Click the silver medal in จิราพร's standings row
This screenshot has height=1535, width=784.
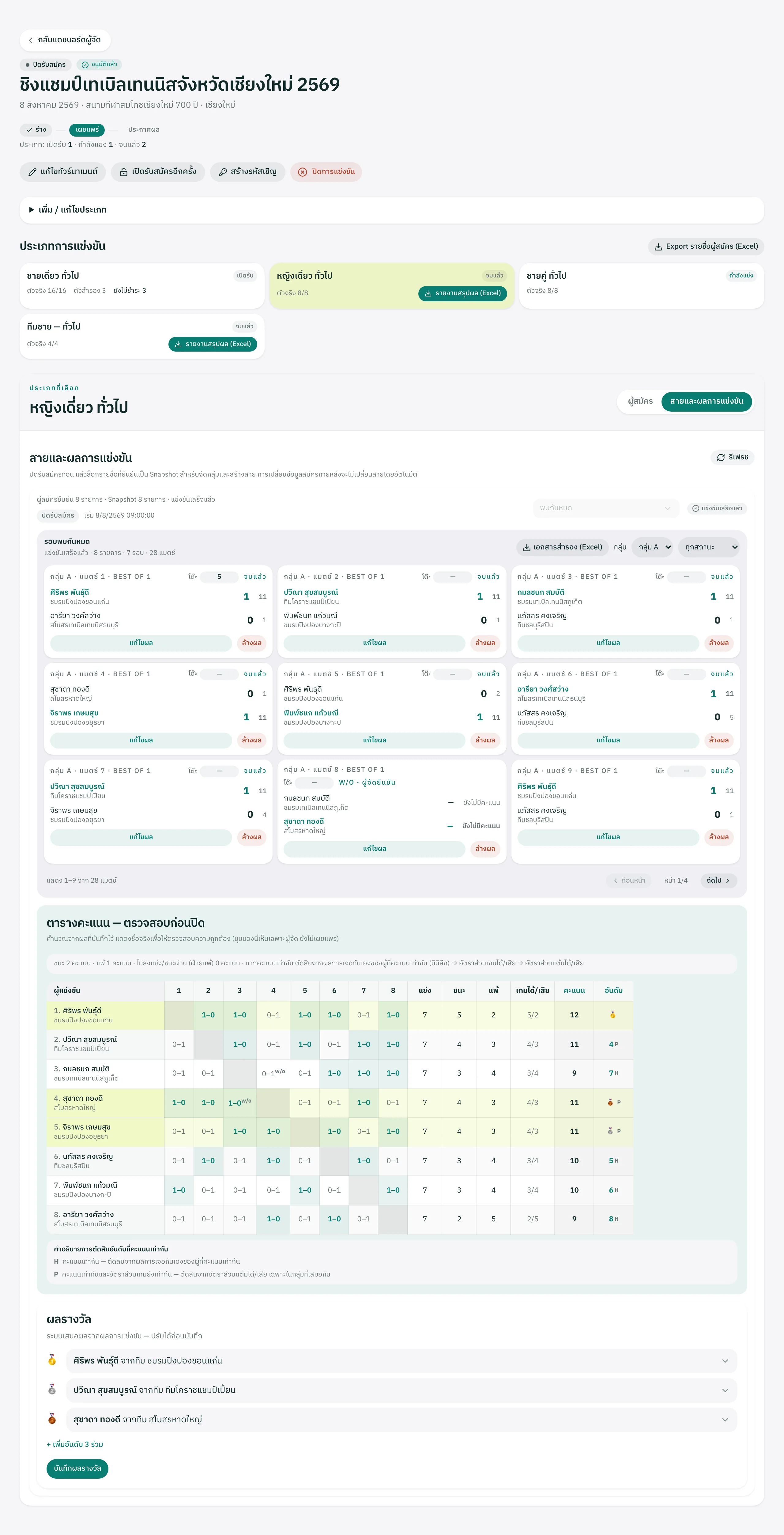point(610,1131)
